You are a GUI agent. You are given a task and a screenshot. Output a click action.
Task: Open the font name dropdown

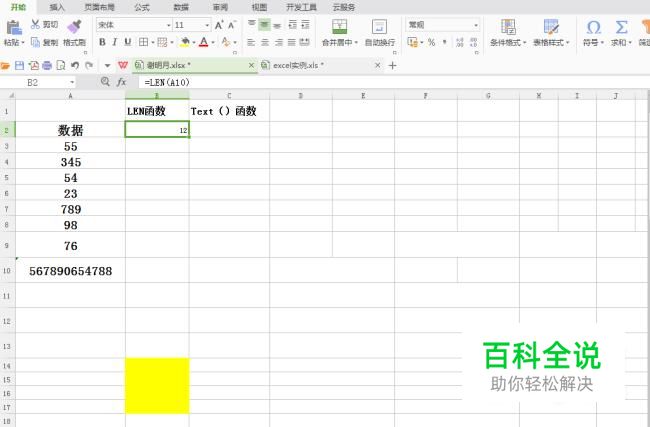coord(169,25)
